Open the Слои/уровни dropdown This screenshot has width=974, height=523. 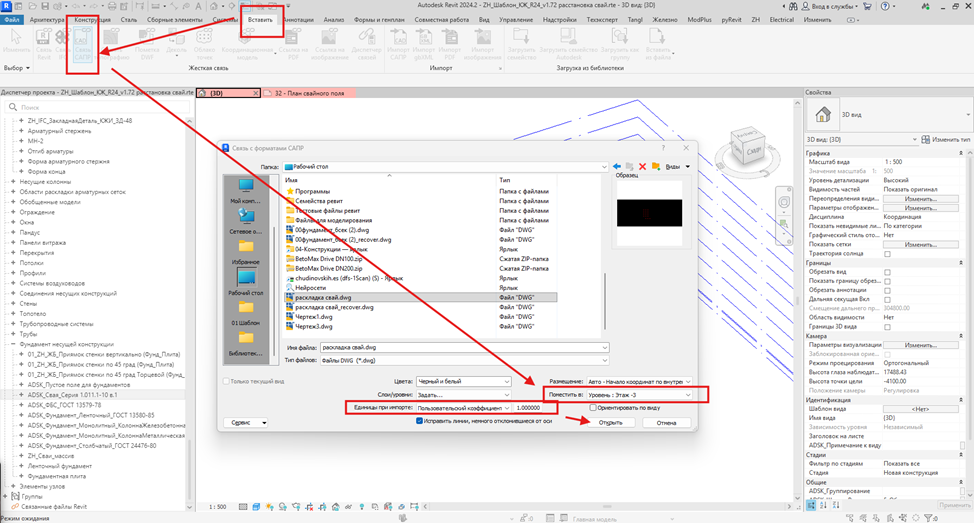463,395
